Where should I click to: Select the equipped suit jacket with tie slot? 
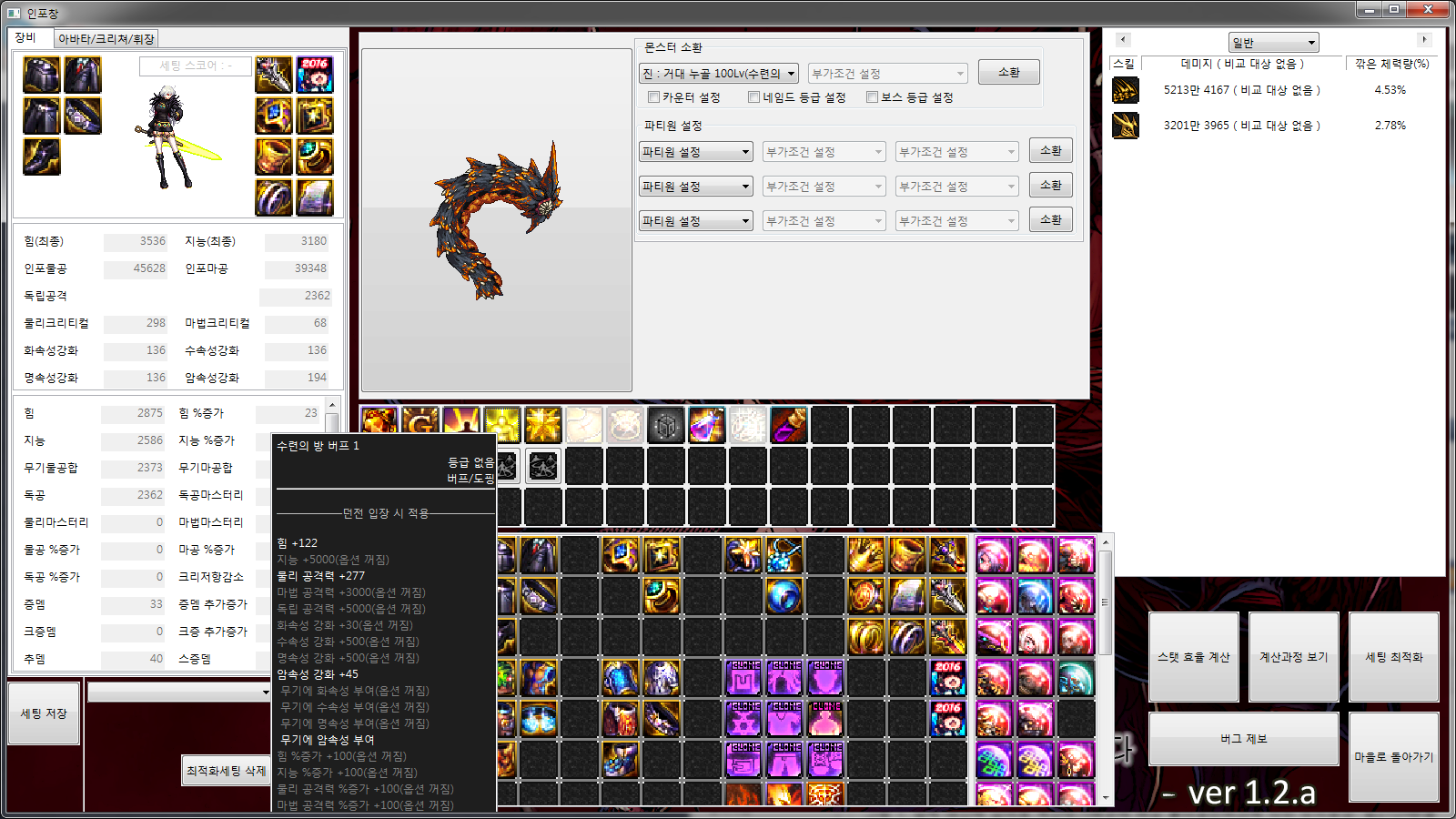[83, 75]
